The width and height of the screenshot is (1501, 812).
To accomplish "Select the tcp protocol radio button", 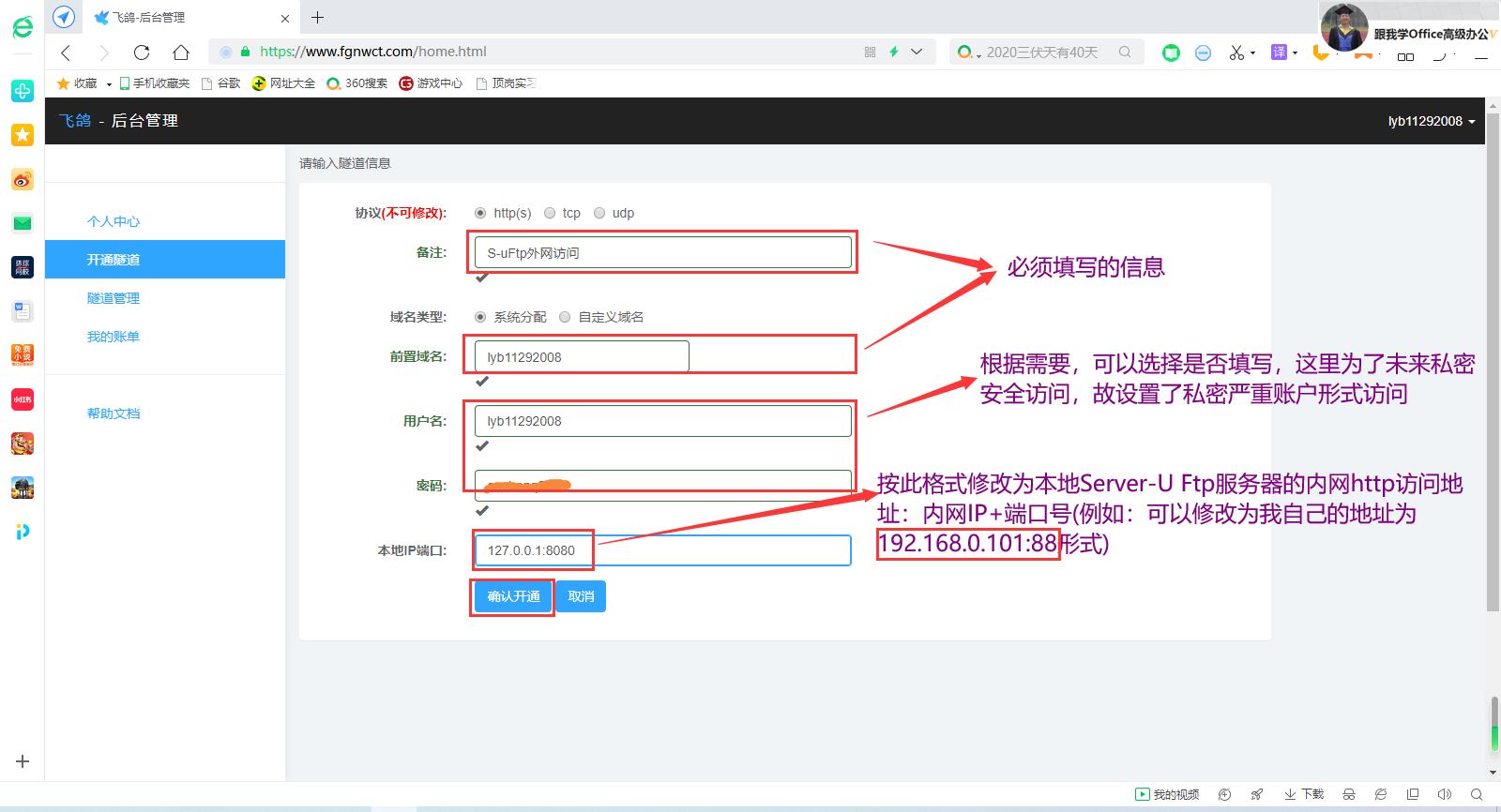I will [550, 213].
